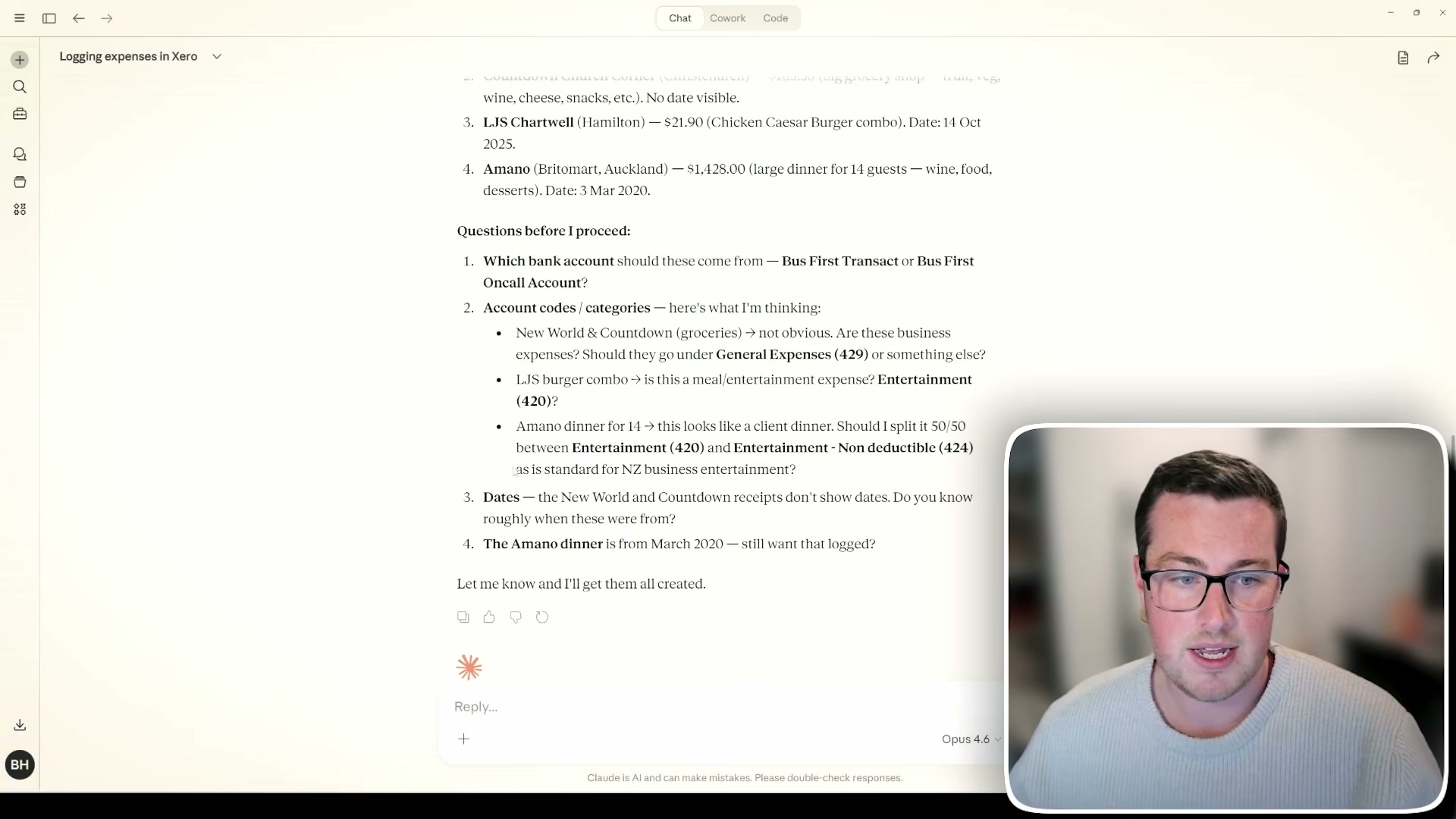Click the 'Bus First Transact' text
This screenshot has height=819, width=1456.
pyautogui.click(x=840, y=262)
